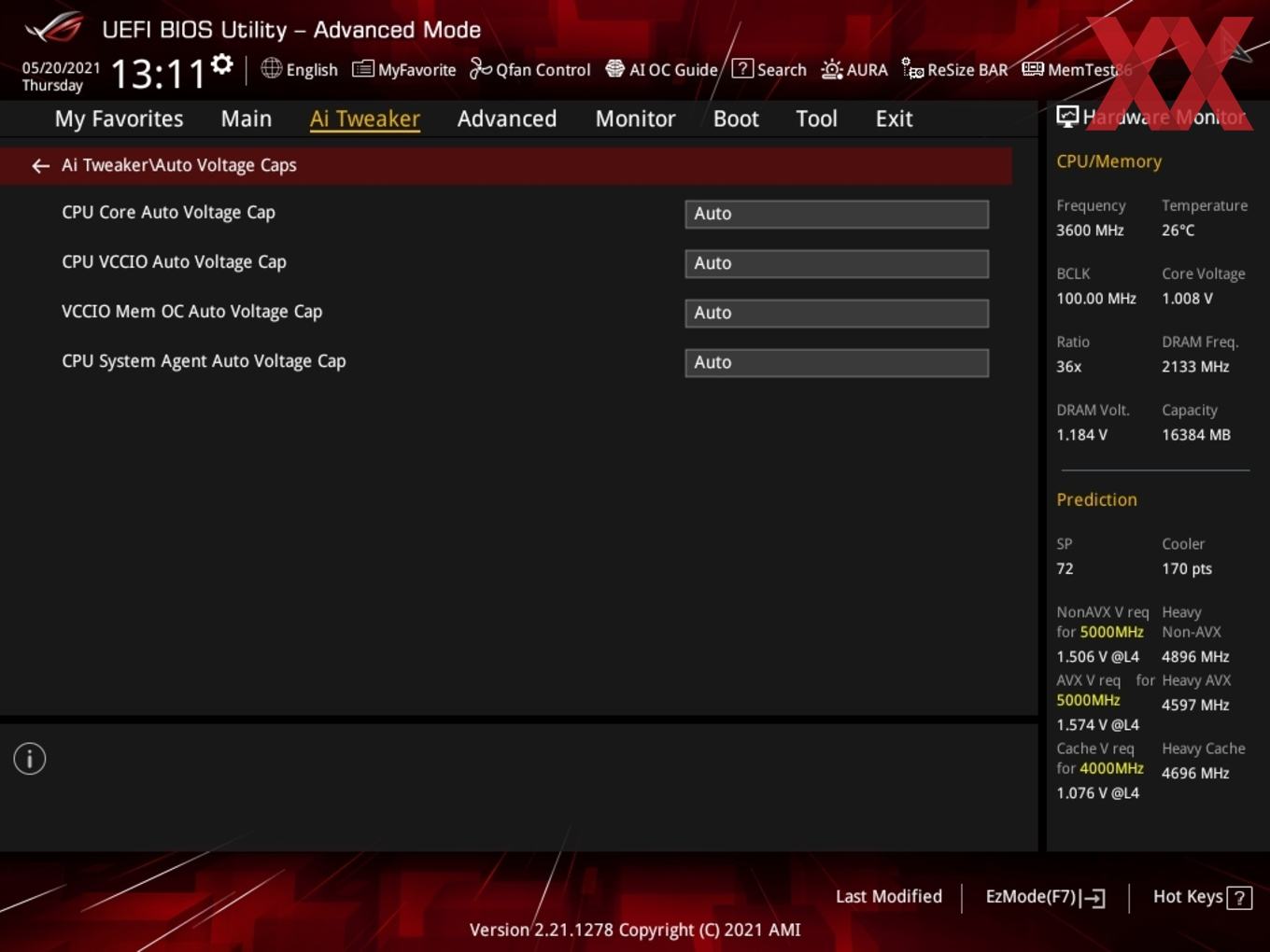Click the 13:11 clock display
Screen dimensions: 1270x952
click(x=158, y=74)
